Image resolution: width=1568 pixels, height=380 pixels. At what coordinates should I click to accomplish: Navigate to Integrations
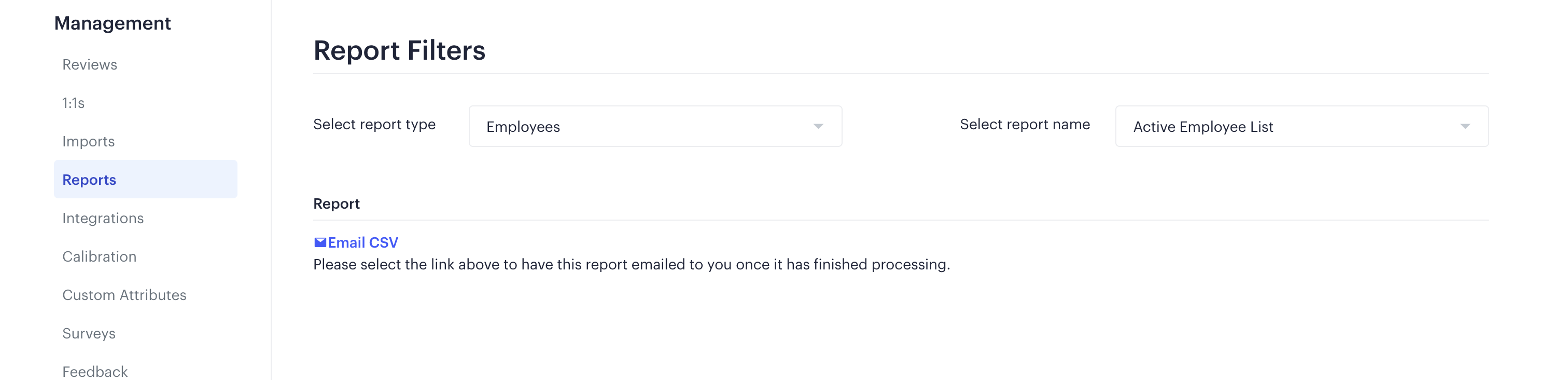click(x=103, y=218)
